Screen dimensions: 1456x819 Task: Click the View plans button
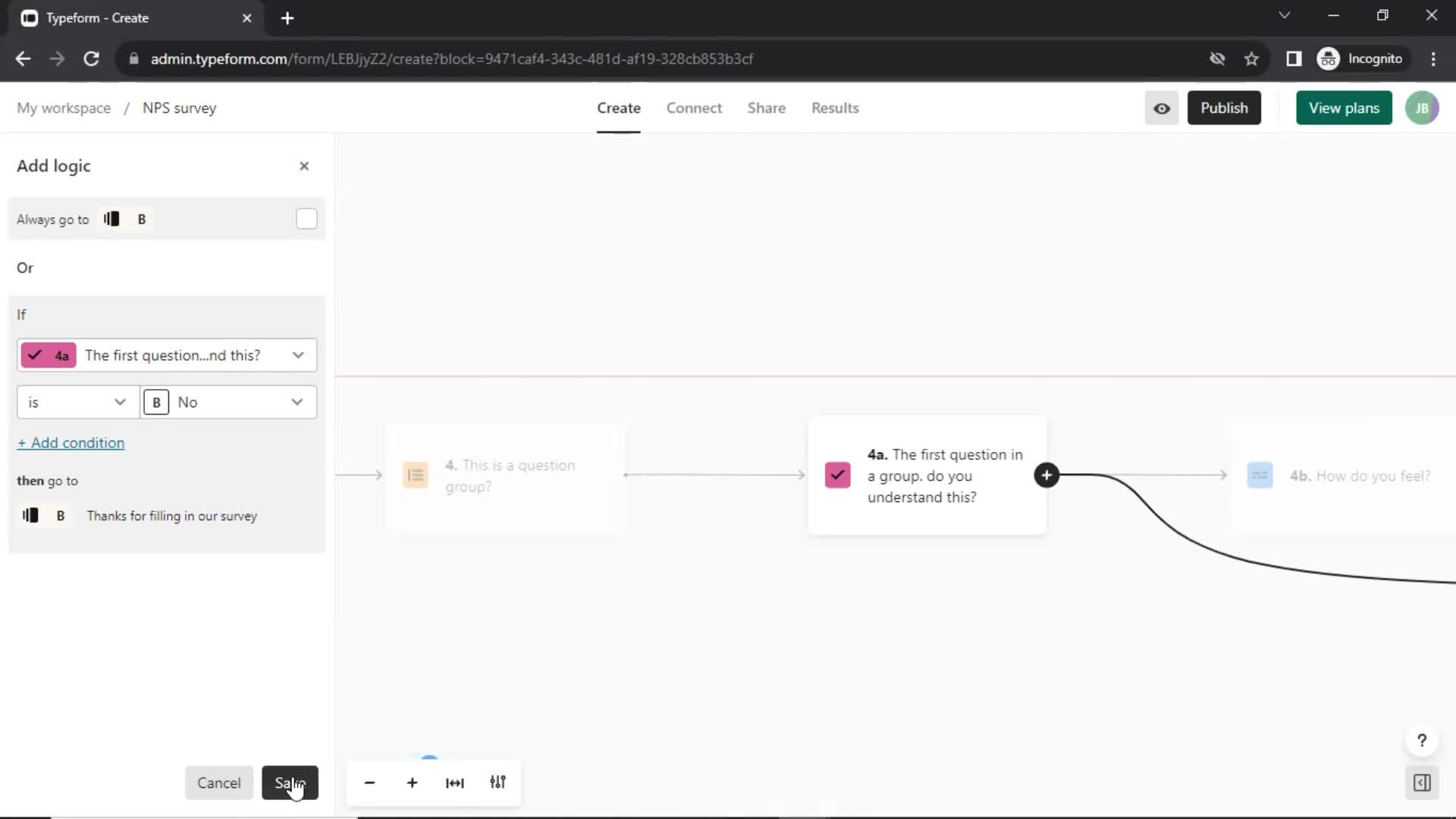pyautogui.click(x=1344, y=108)
